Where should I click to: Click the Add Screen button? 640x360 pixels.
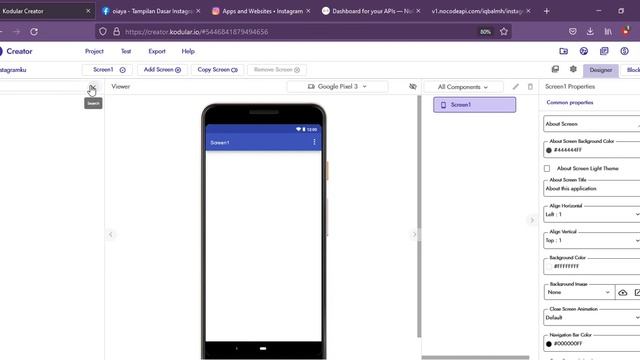[x=162, y=70]
